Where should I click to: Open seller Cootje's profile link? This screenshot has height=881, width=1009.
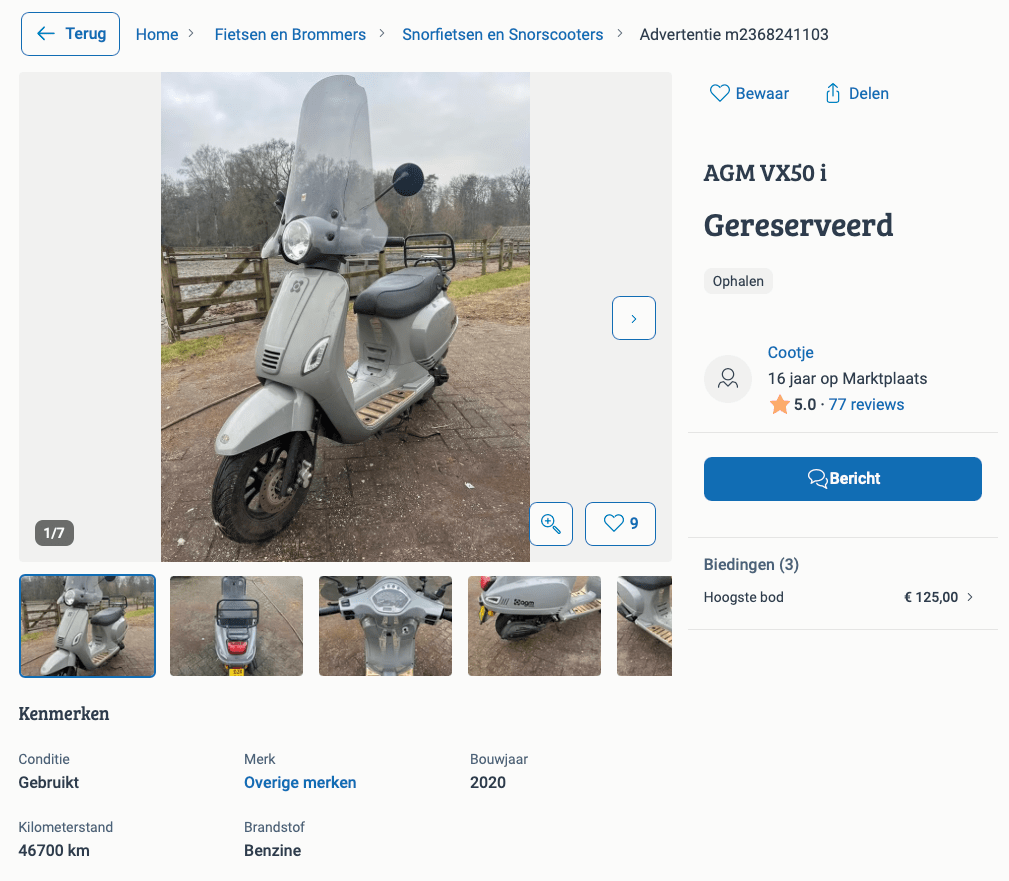[x=791, y=353]
